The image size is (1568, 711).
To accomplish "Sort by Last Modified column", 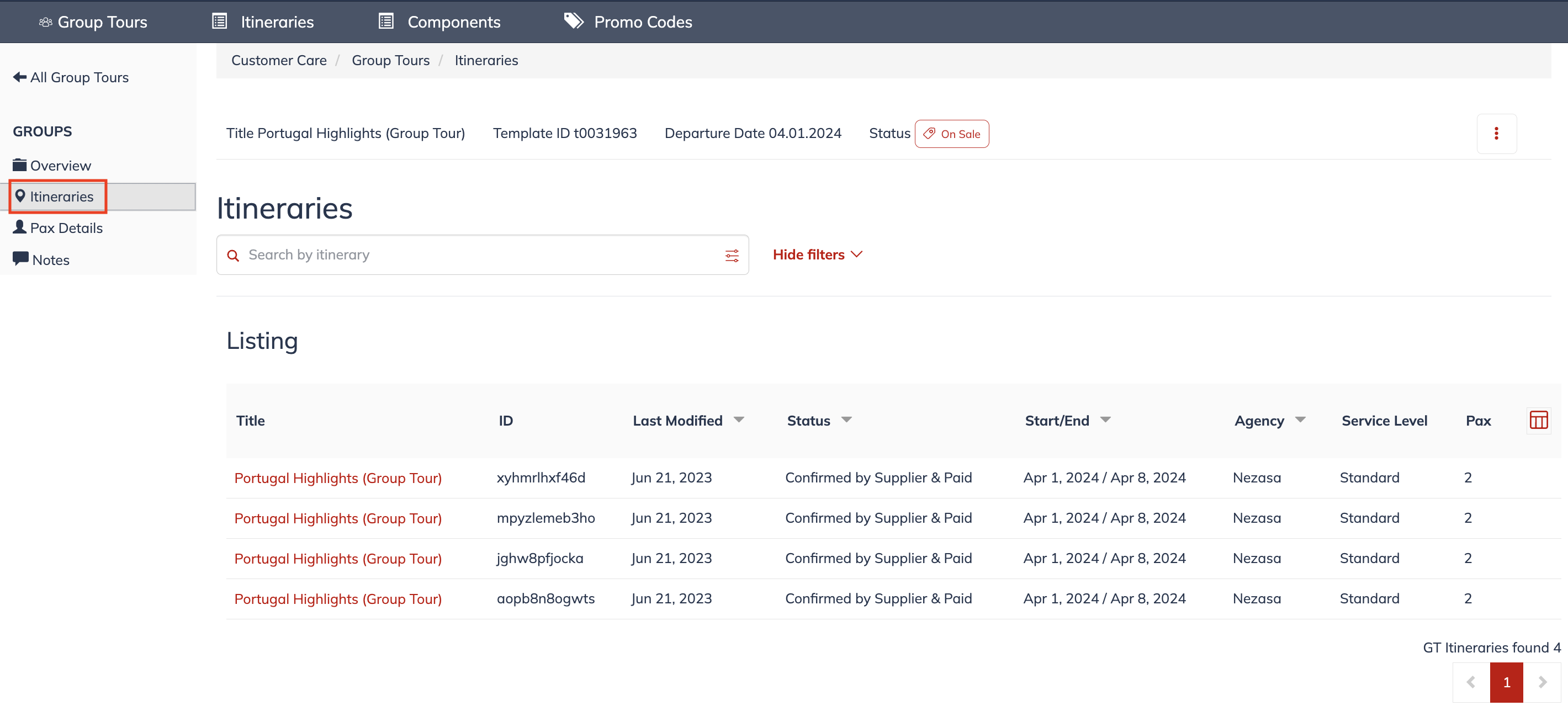I will (x=688, y=421).
